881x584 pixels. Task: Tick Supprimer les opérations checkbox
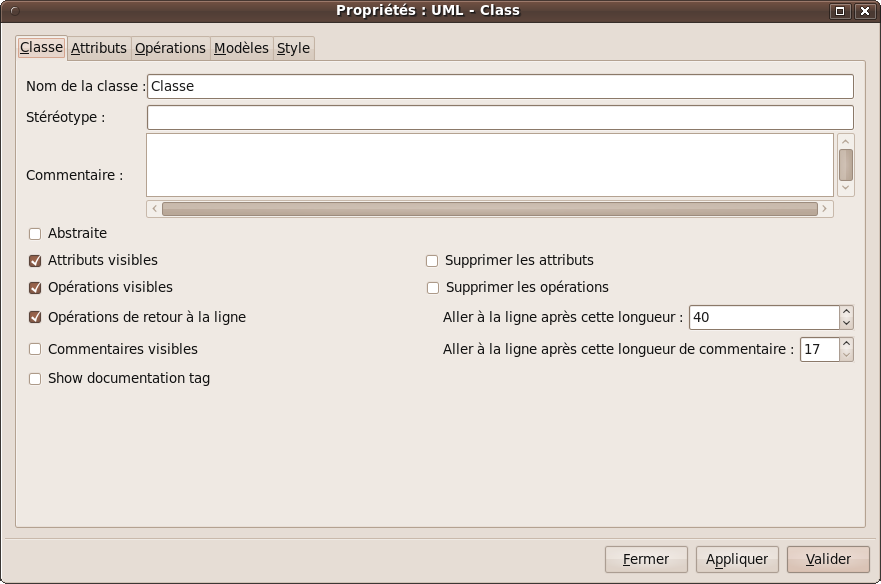coord(433,288)
